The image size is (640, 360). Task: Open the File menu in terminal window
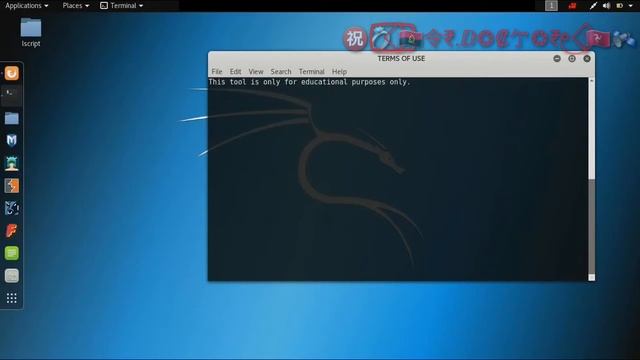point(217,71)
